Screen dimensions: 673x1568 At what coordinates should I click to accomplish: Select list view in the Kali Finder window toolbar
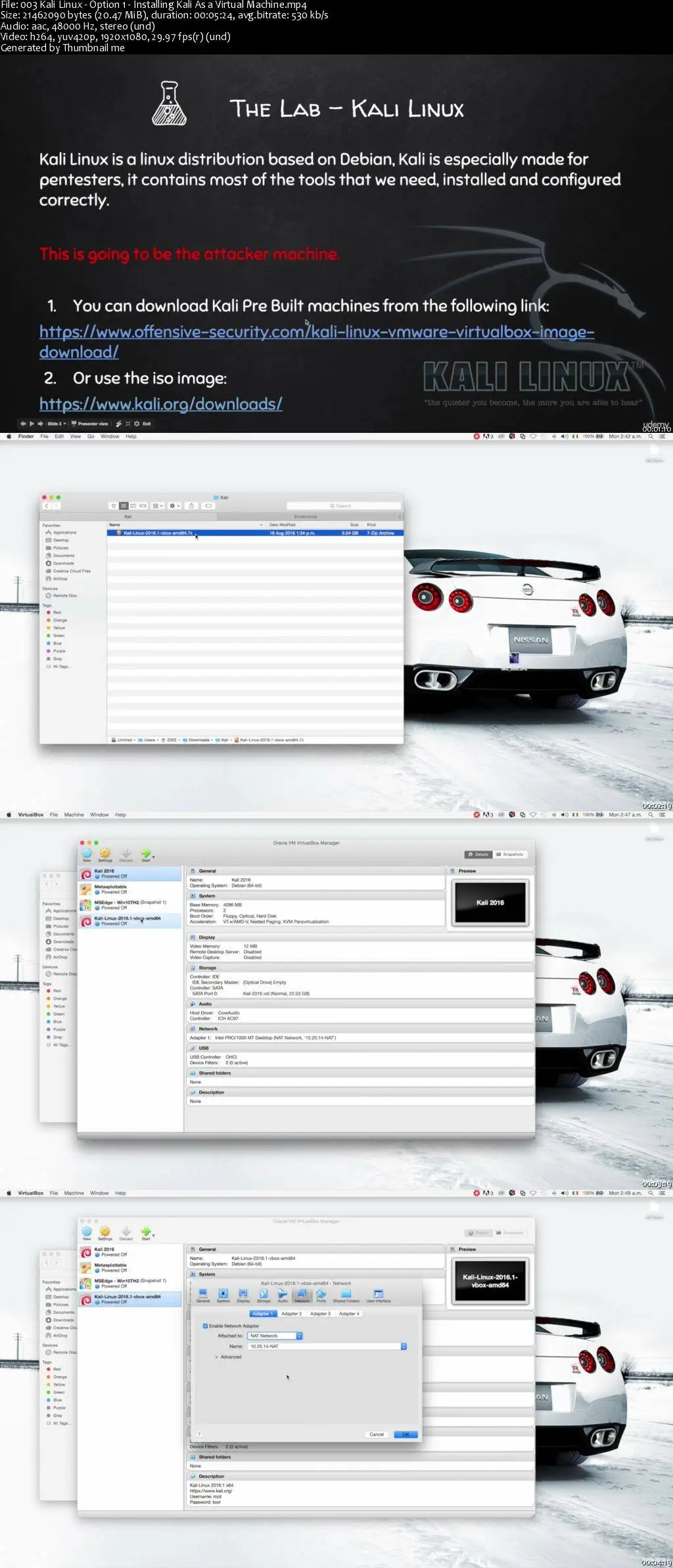coord(124,506)
